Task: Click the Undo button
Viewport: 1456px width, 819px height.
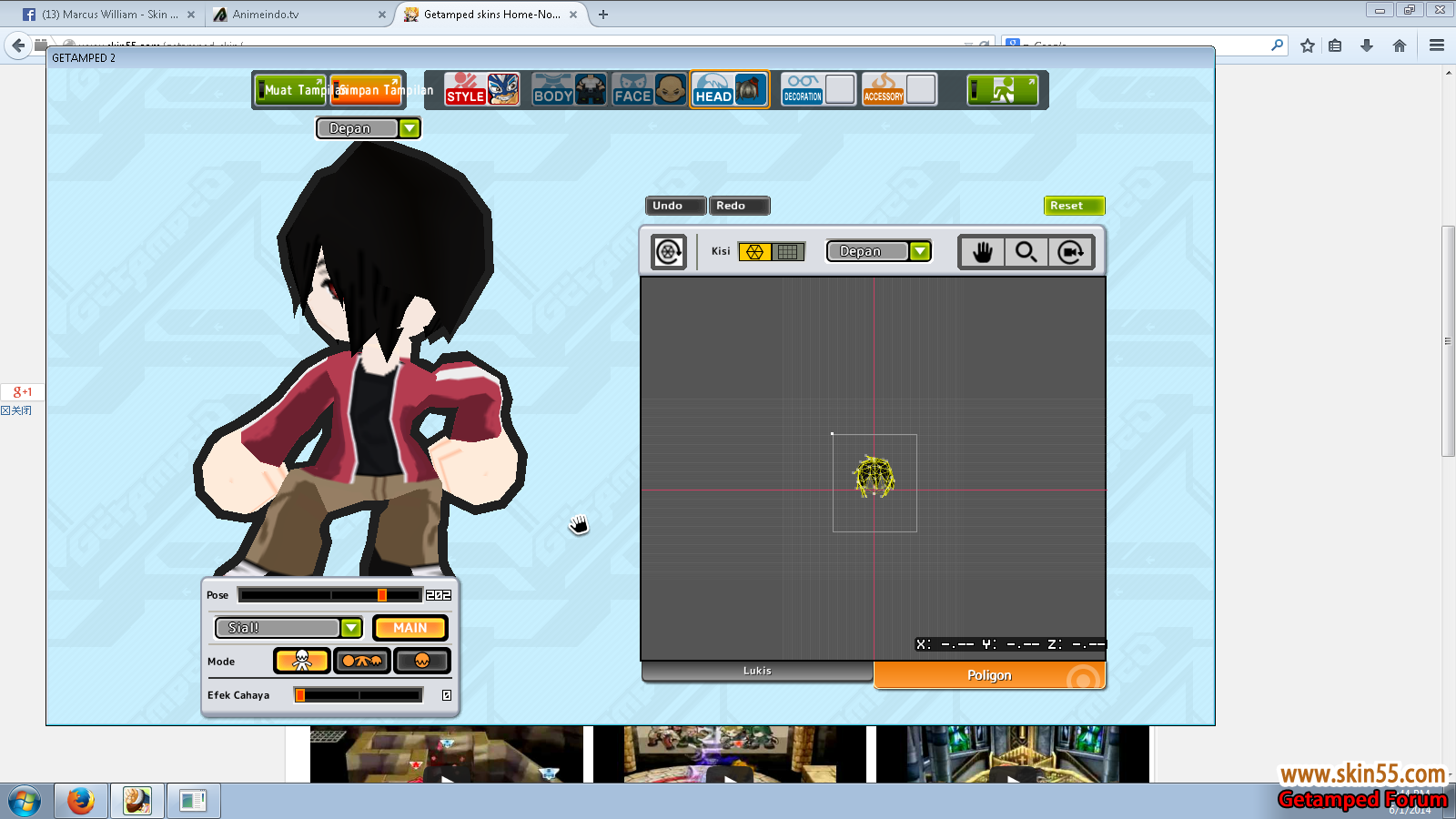Action: [675, 206]
